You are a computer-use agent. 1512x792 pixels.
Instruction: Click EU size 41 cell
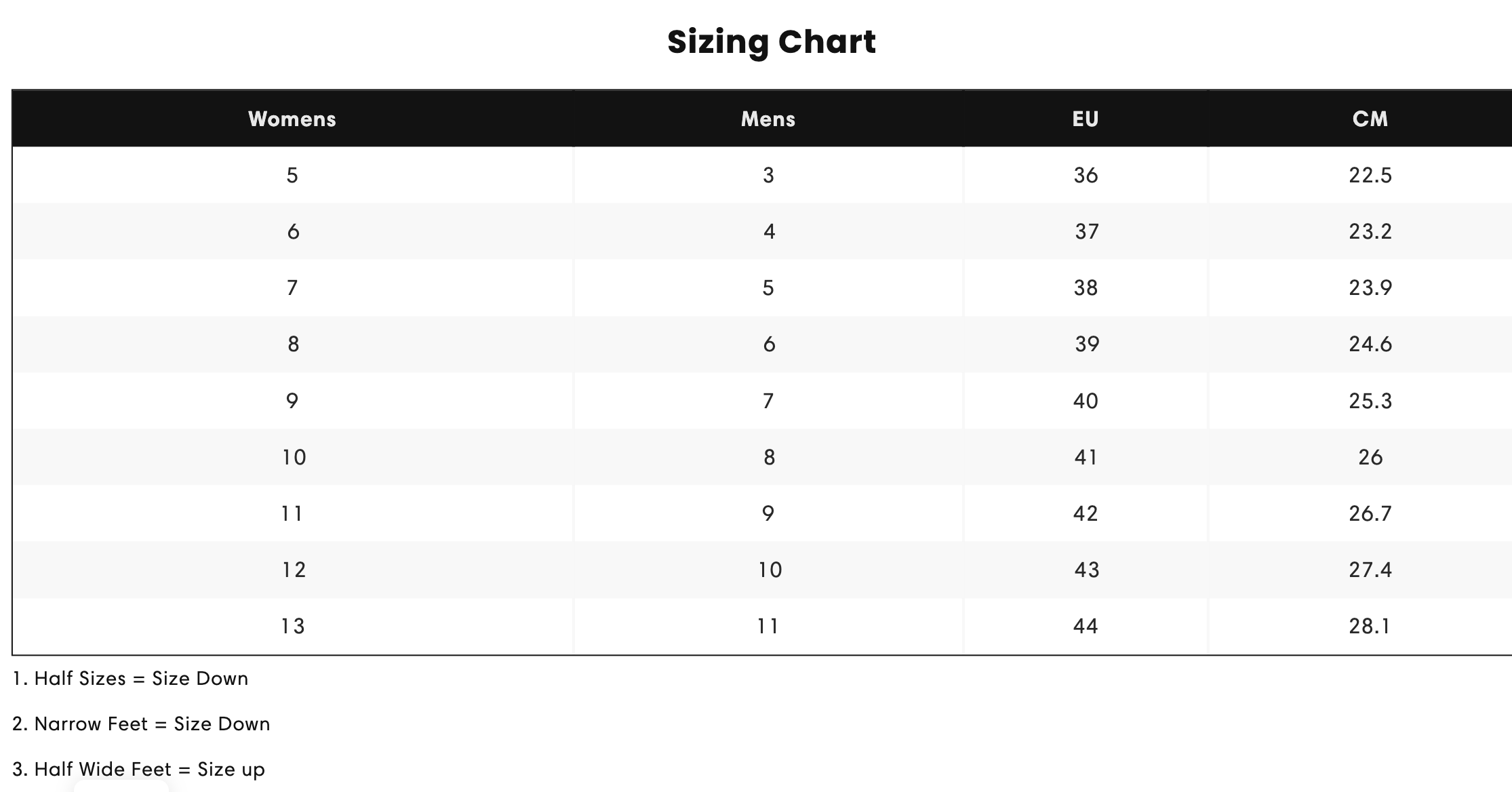pos(1086,456)
